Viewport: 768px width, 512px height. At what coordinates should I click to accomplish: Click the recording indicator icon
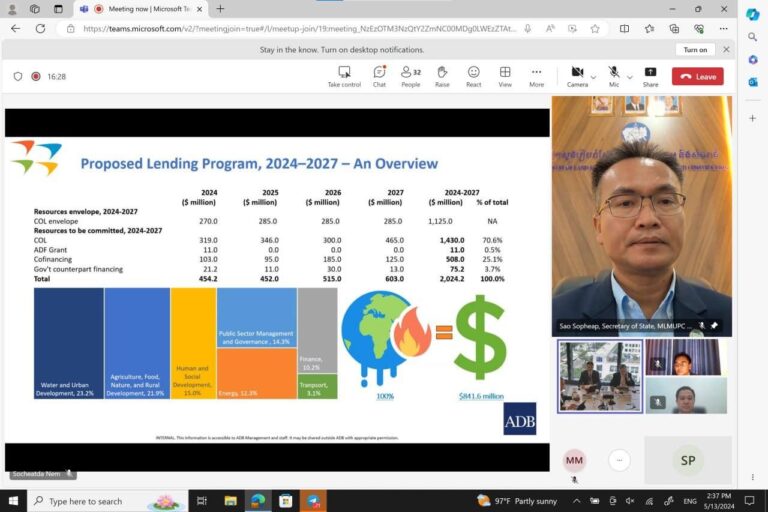coord(36,76)
